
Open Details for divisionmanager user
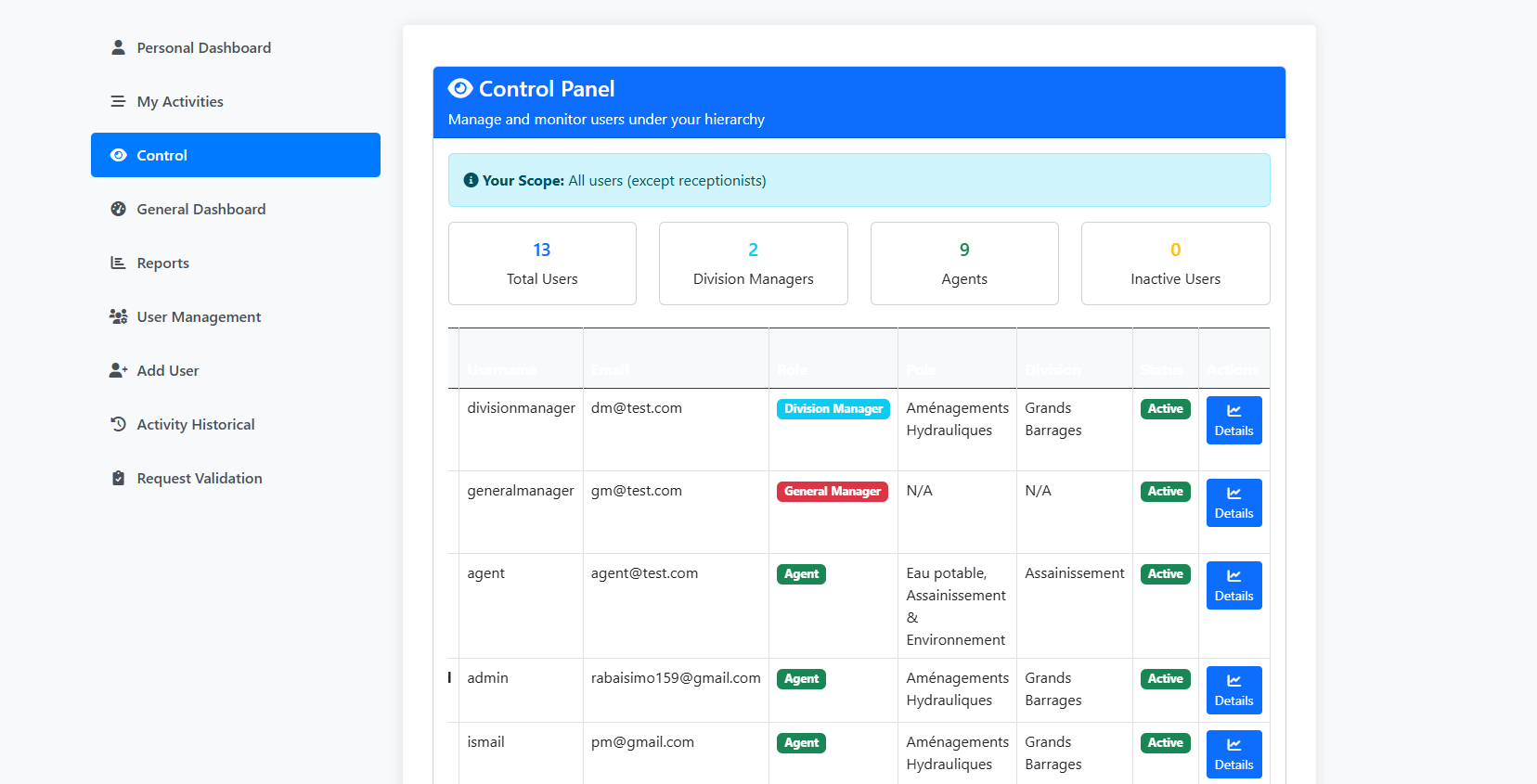point(1233,420)
